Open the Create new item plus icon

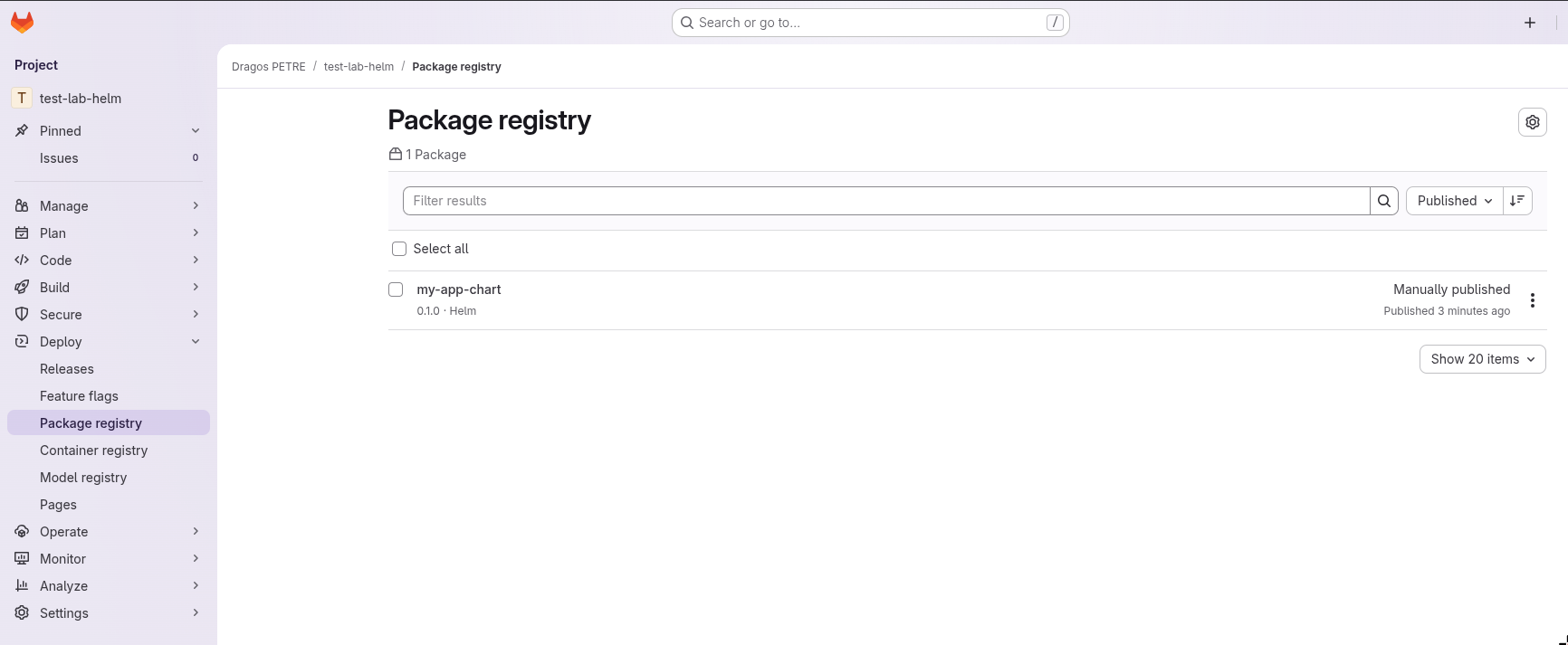click(1529, 22)
